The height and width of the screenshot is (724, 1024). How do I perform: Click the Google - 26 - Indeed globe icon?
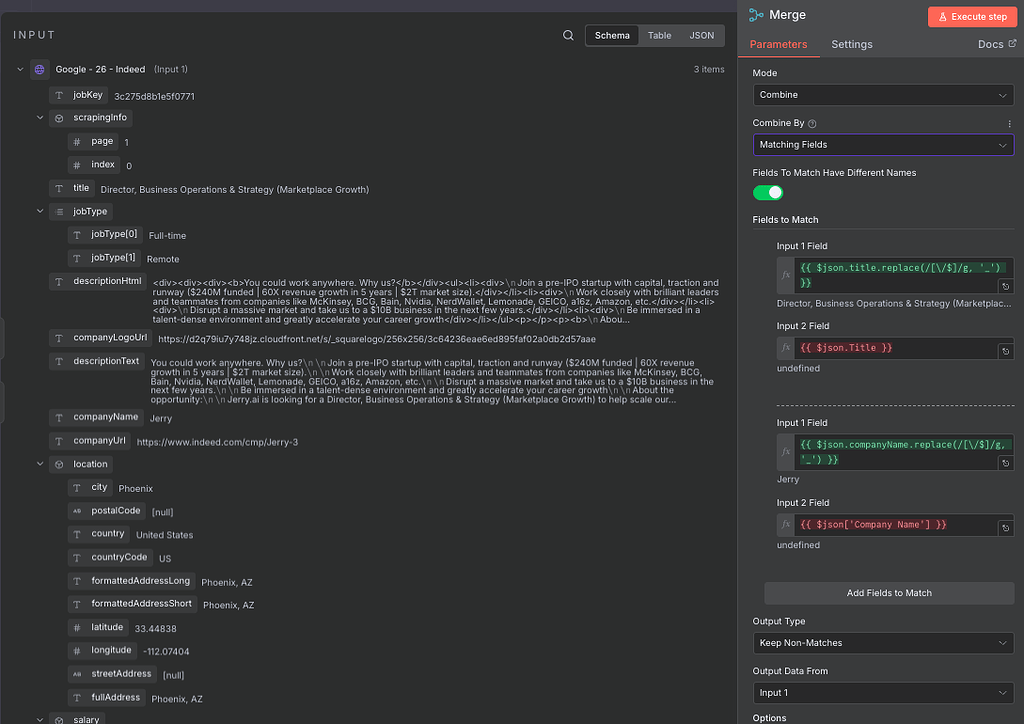coord(40,69)
